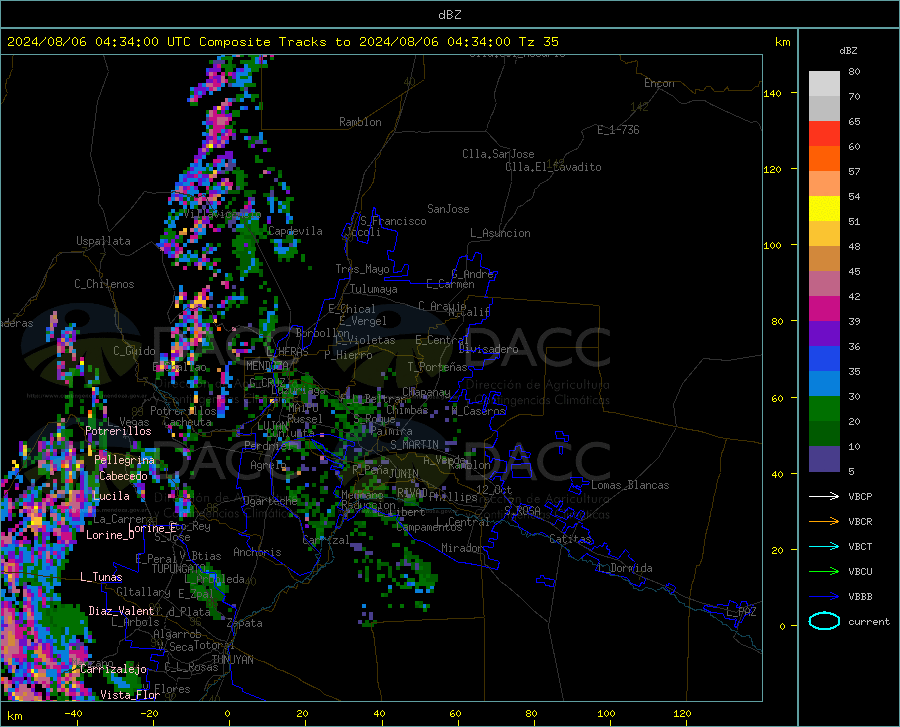Click the Zapata map label
This screenshot has width=900, height=727.
[x=245, y=623]
